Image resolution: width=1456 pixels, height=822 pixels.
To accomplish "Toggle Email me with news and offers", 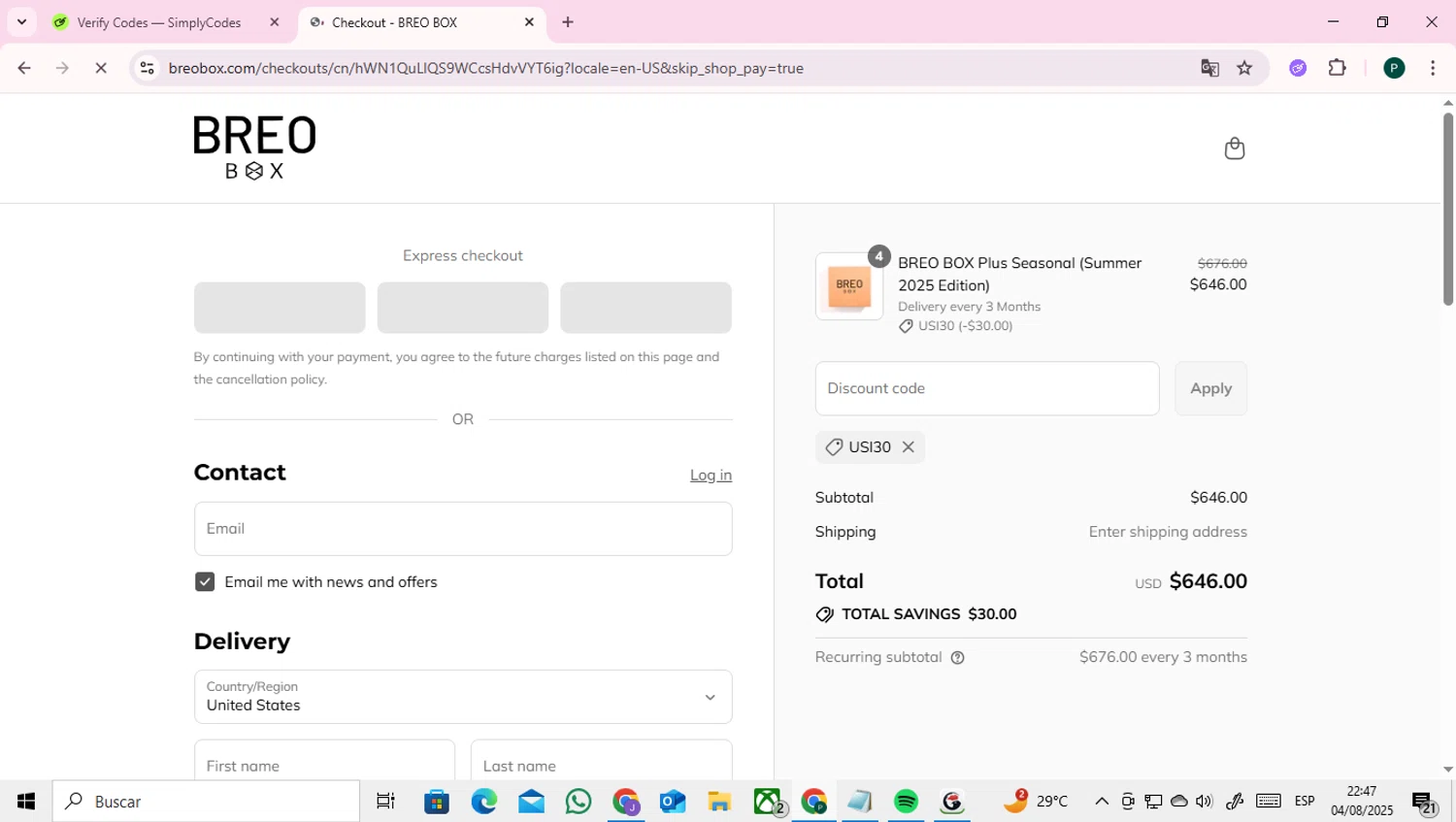I will [205, 581].
